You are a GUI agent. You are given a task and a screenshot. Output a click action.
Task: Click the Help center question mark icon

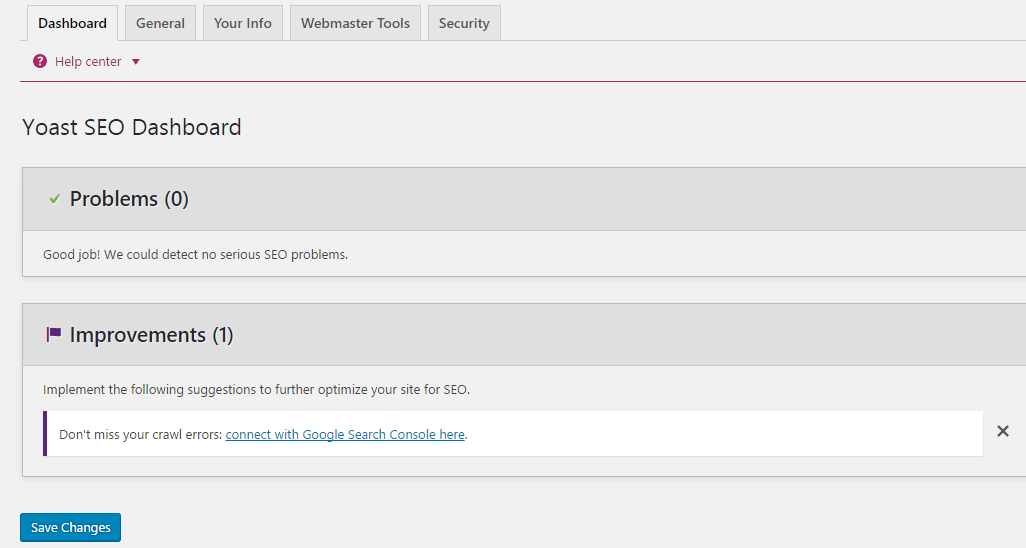[40, 62]
